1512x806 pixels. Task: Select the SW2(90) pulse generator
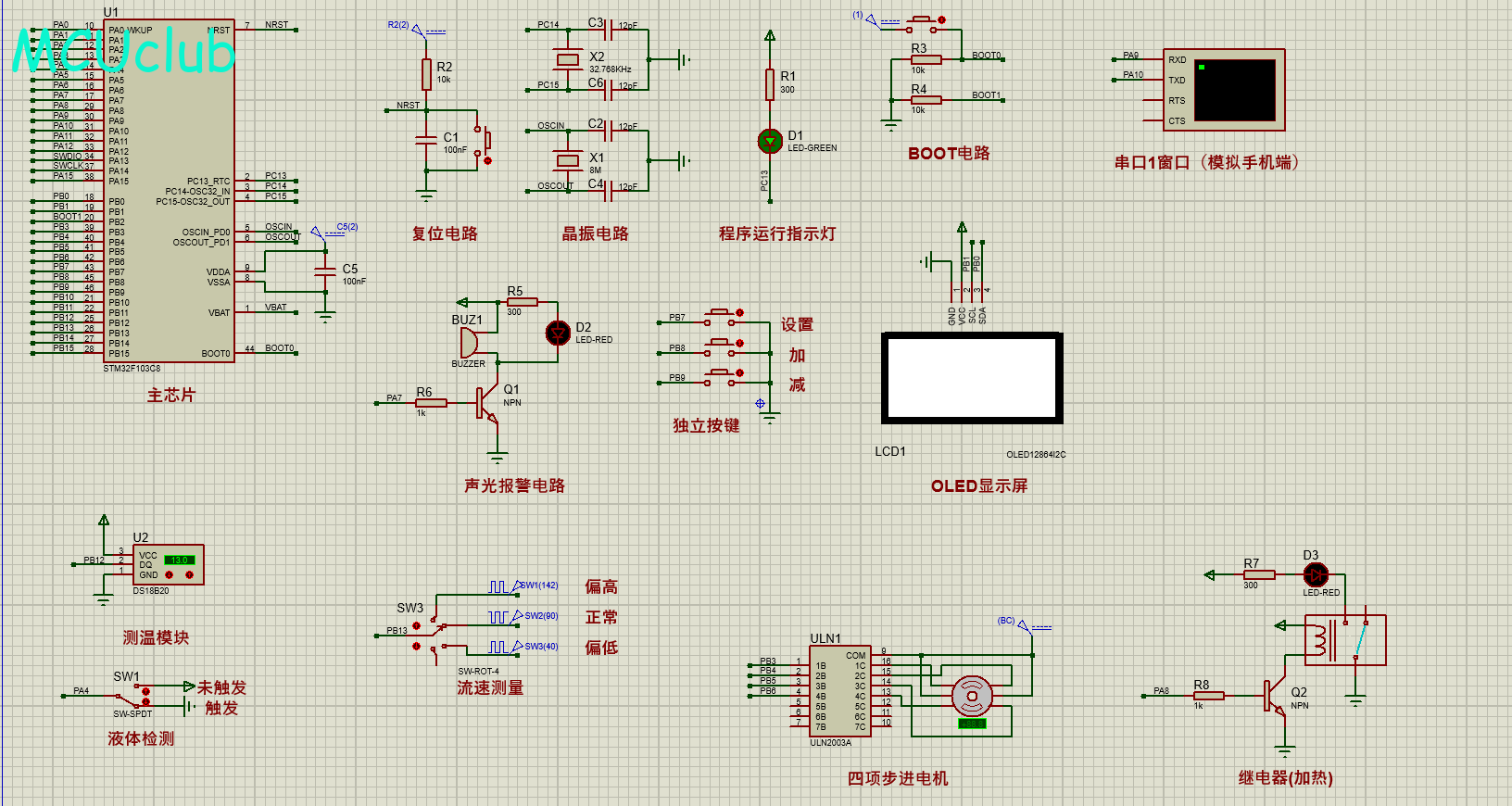pos(523,616)
